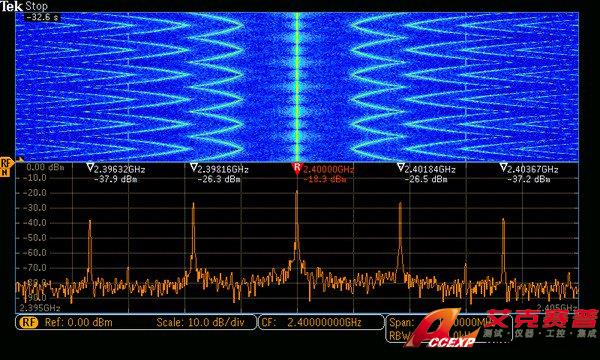Image resolution: width=600 pixels, height=360 pixels.
Task: Open the Ref: 0.00 dBm setting
Action: click(x=79, y=322)
